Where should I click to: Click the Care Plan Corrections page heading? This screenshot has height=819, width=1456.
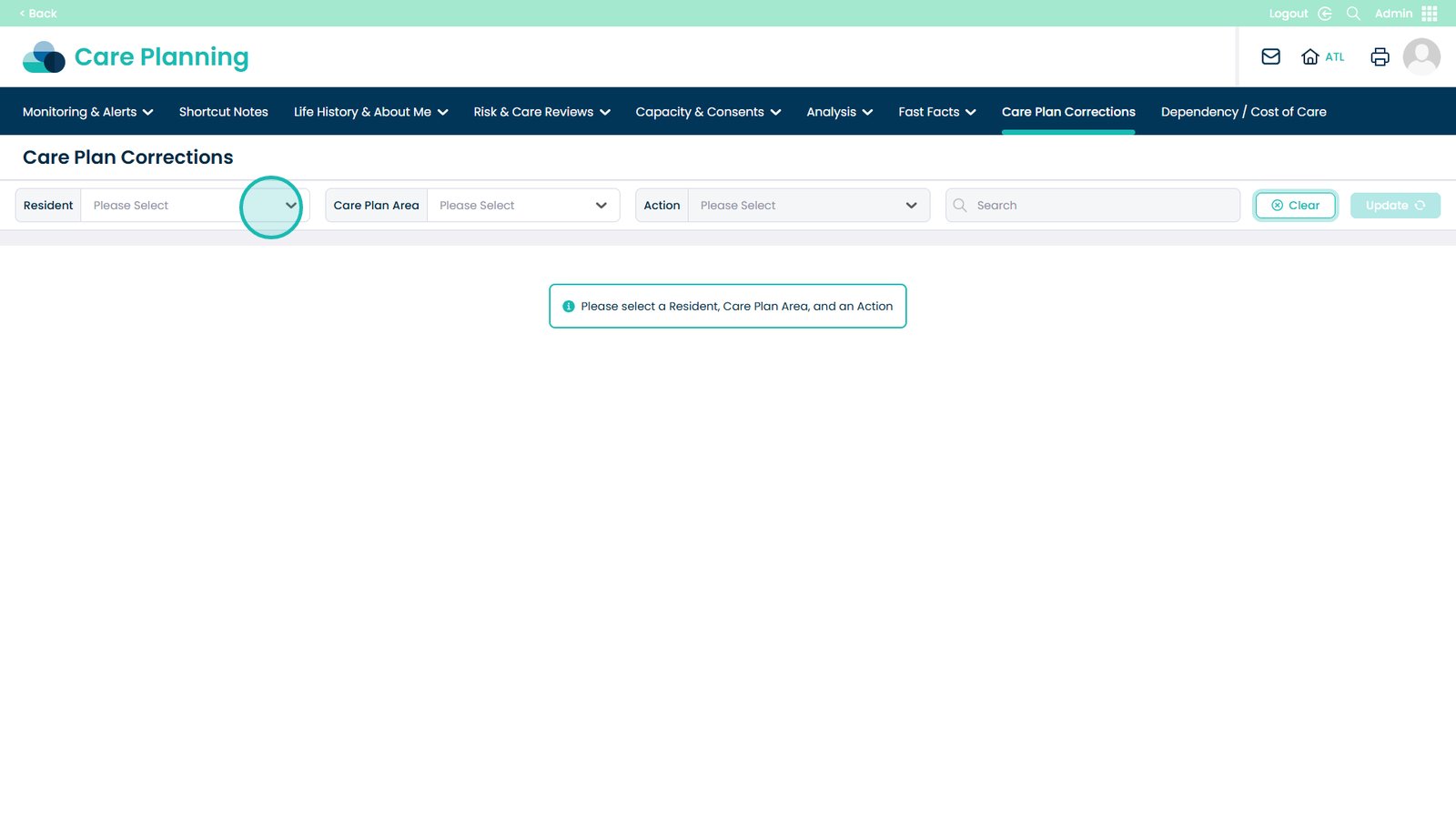point(128,157)
